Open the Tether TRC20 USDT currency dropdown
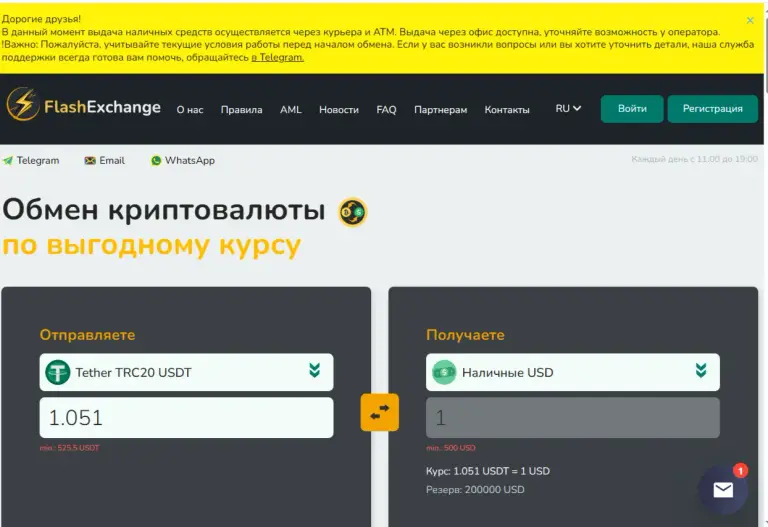 click(187, 372)
